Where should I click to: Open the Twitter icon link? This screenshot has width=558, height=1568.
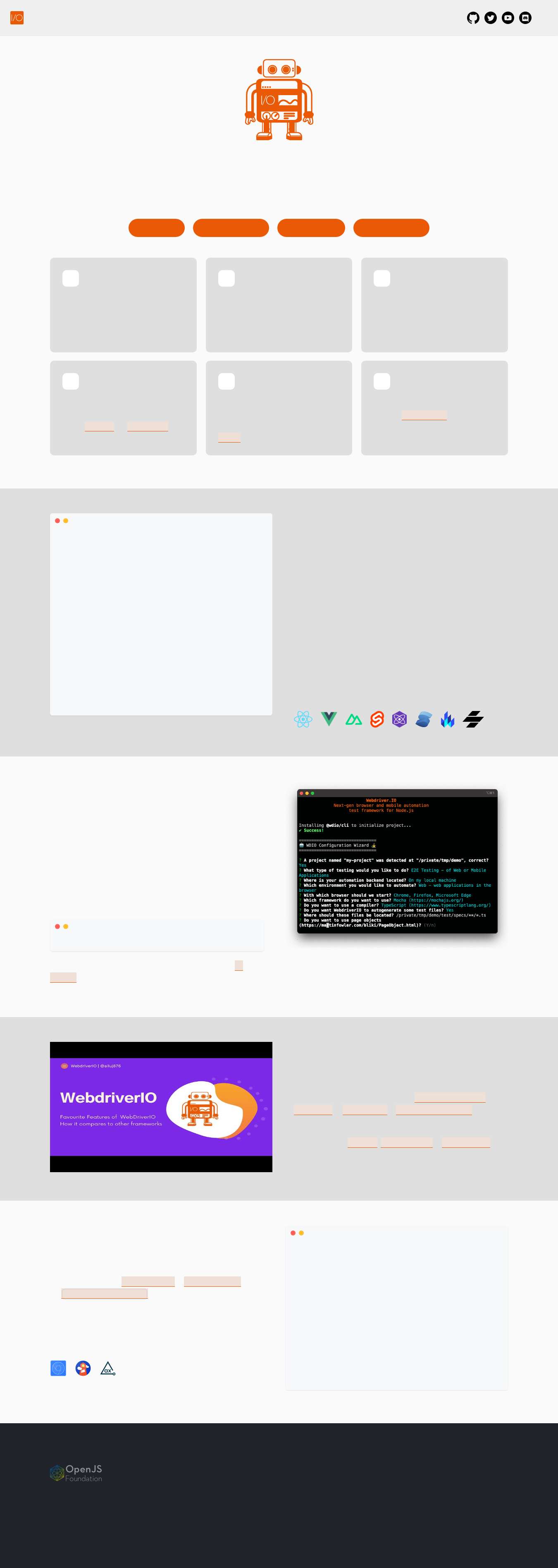click(x=491, y=18)
